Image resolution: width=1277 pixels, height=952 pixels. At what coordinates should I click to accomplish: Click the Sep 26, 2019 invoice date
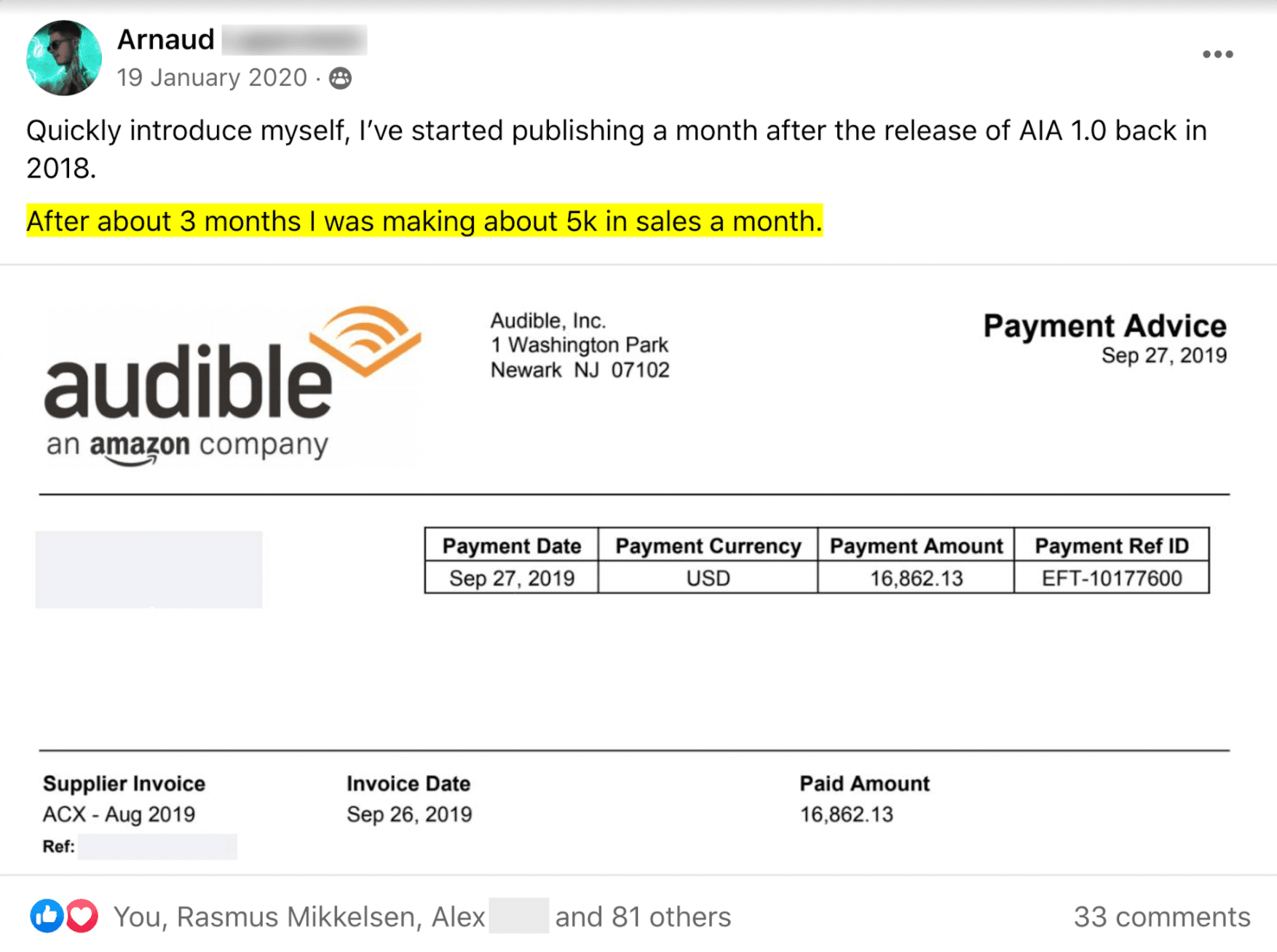[409, 814]
